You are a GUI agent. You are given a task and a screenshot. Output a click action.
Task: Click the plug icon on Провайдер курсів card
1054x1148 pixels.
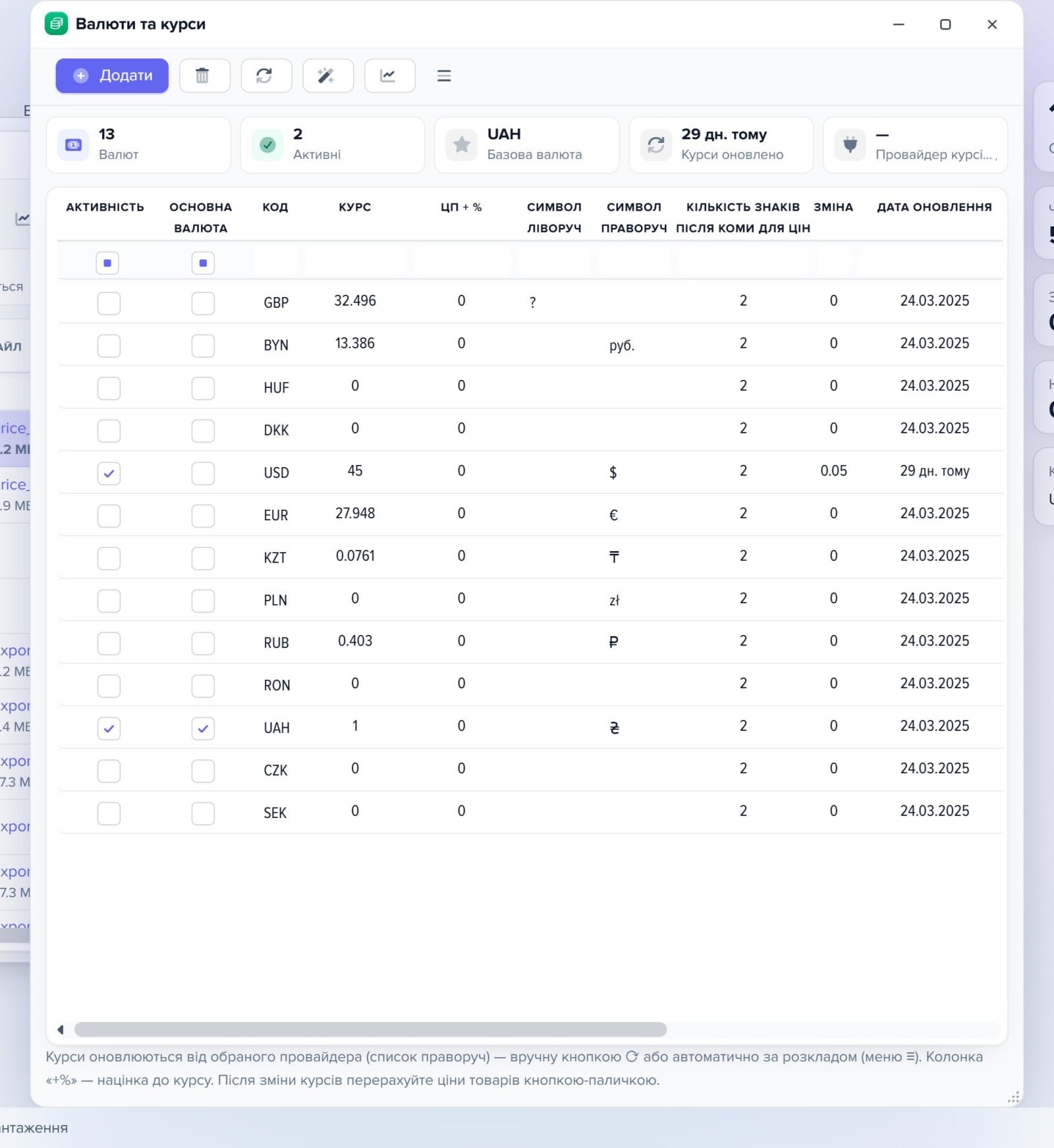(x=850, y=145)
